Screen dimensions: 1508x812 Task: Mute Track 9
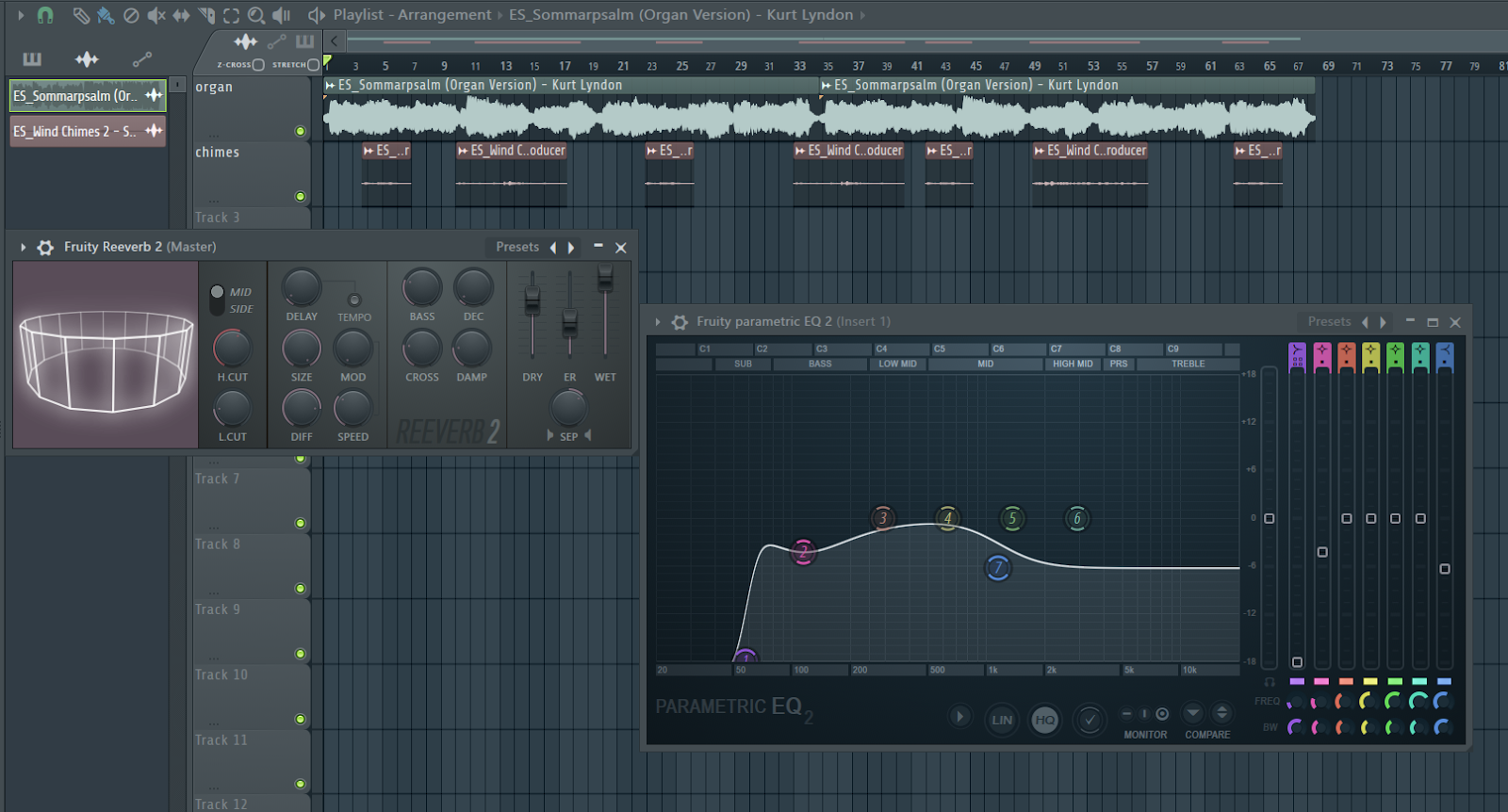point(300,653)
